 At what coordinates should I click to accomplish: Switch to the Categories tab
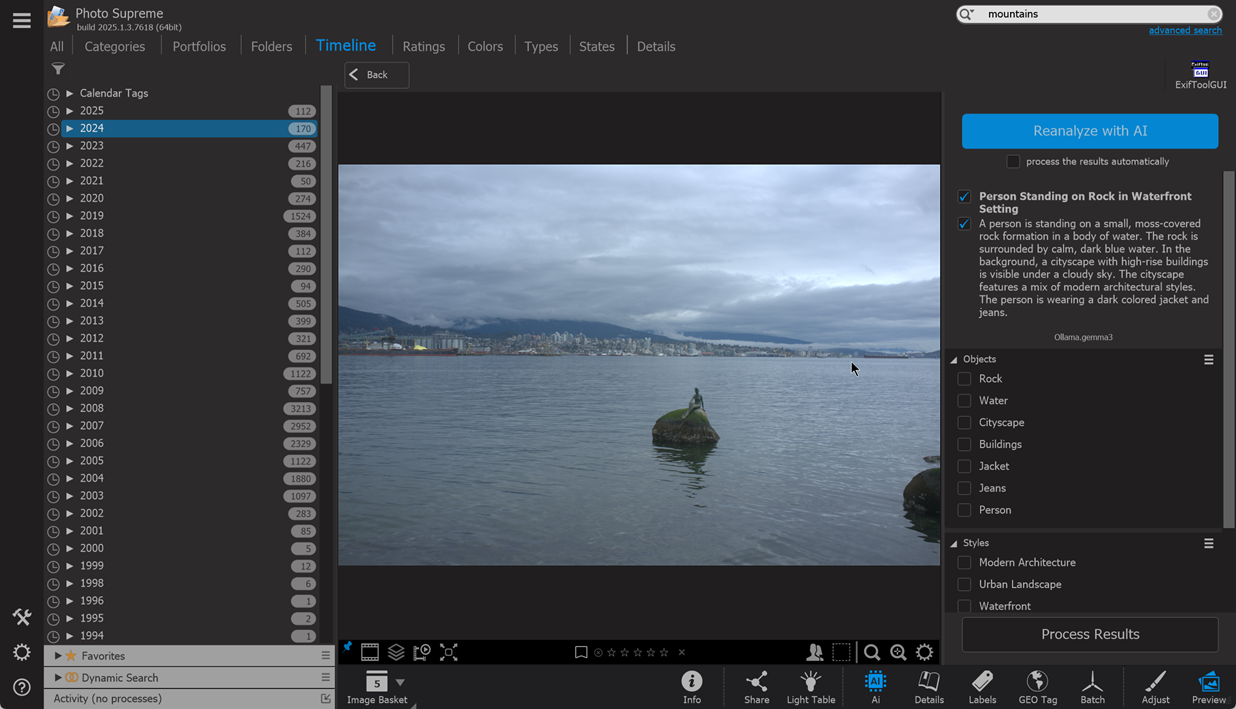[x=115, y=46]
